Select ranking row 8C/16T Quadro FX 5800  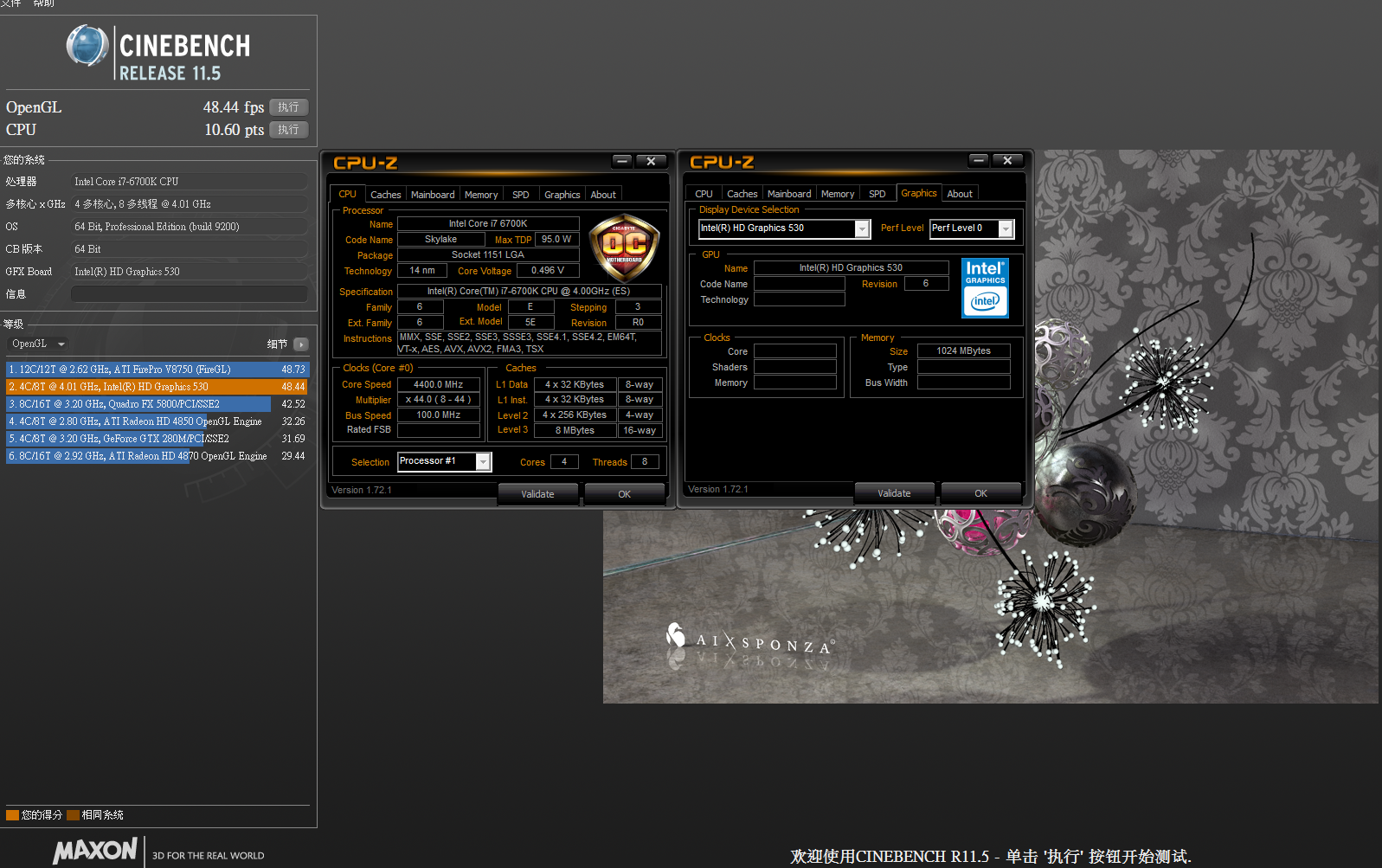pos(157,404)
